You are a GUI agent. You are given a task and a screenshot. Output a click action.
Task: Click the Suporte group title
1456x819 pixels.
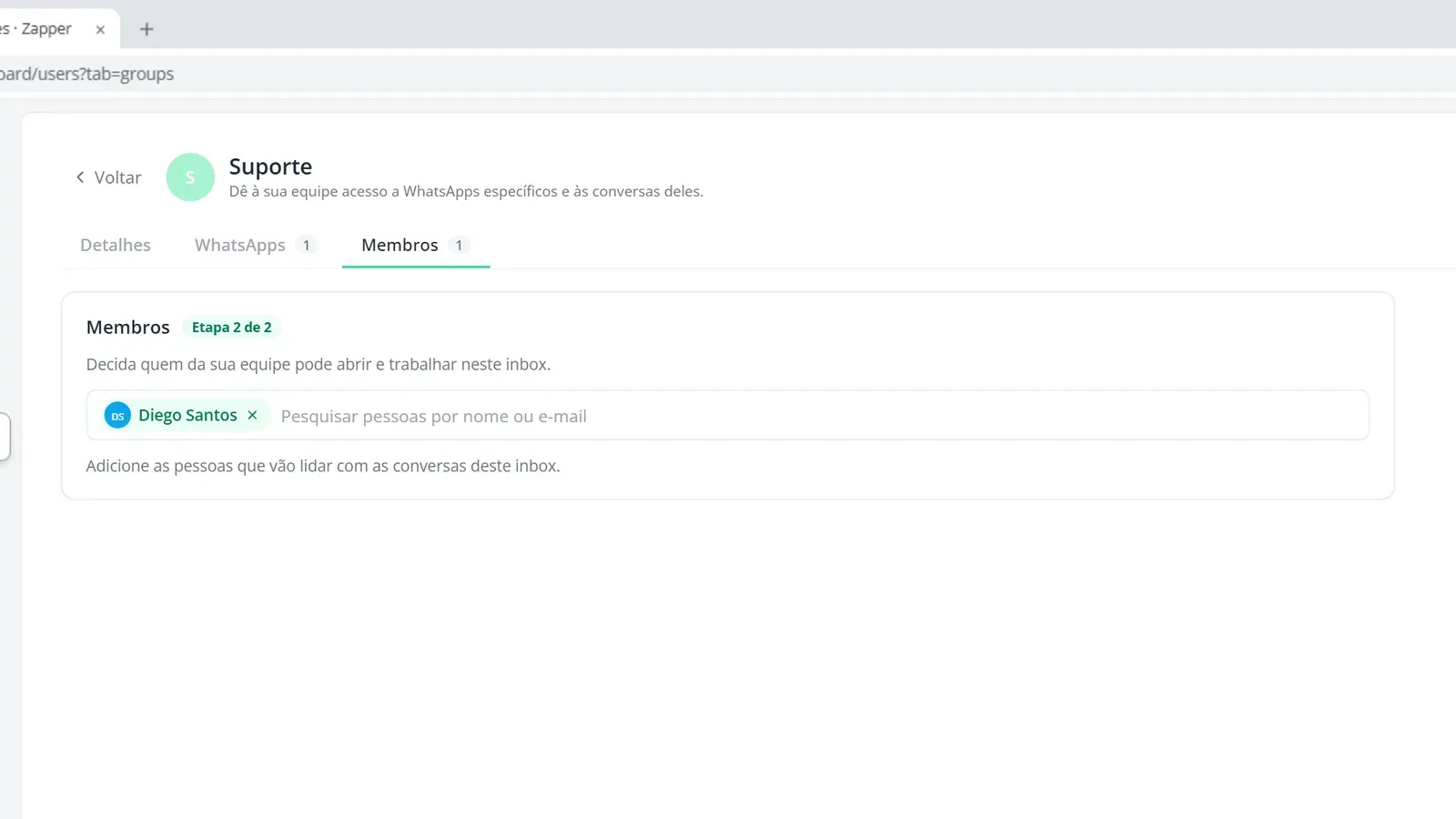270,167
